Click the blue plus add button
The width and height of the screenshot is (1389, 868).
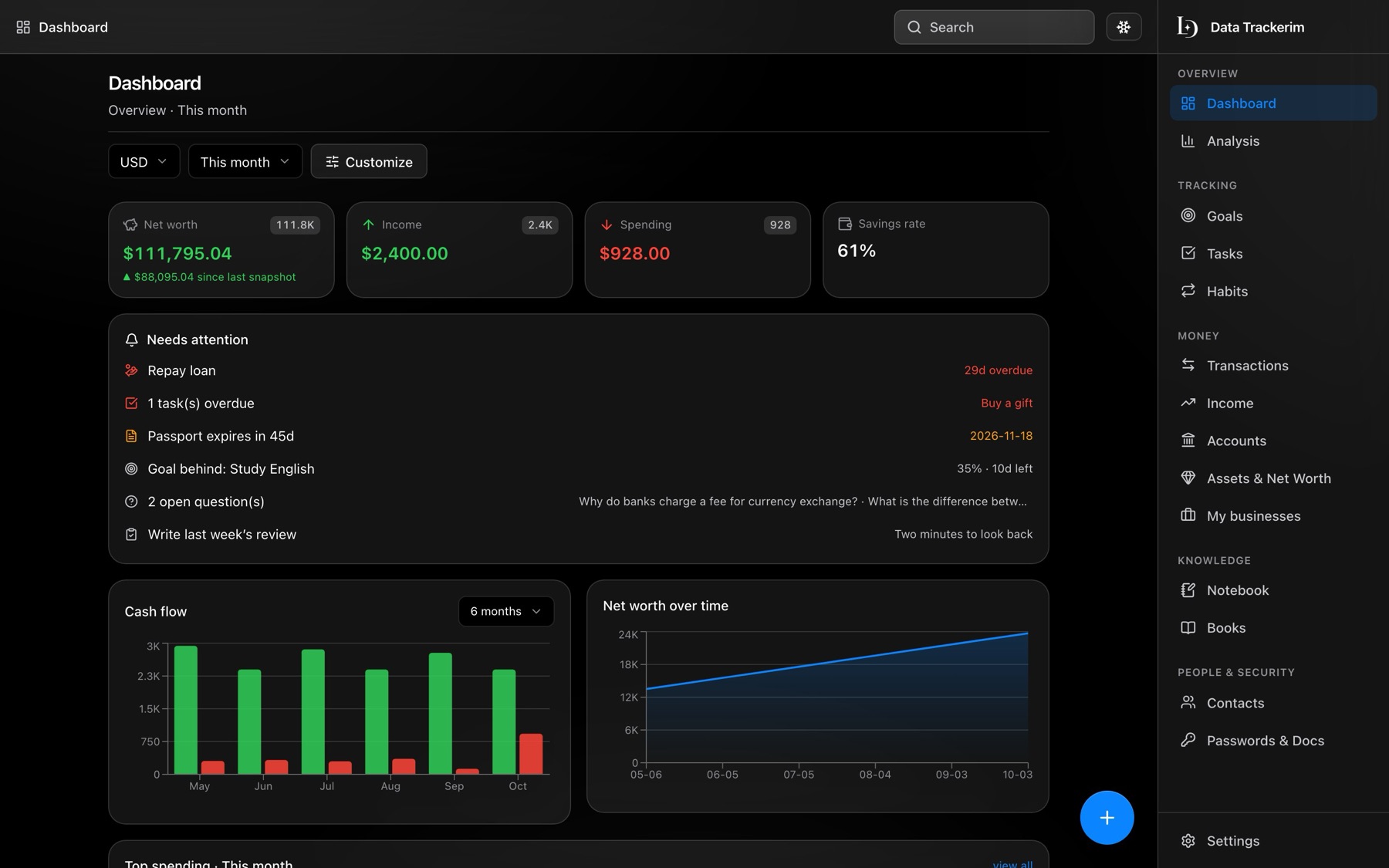pos(1107,817)
